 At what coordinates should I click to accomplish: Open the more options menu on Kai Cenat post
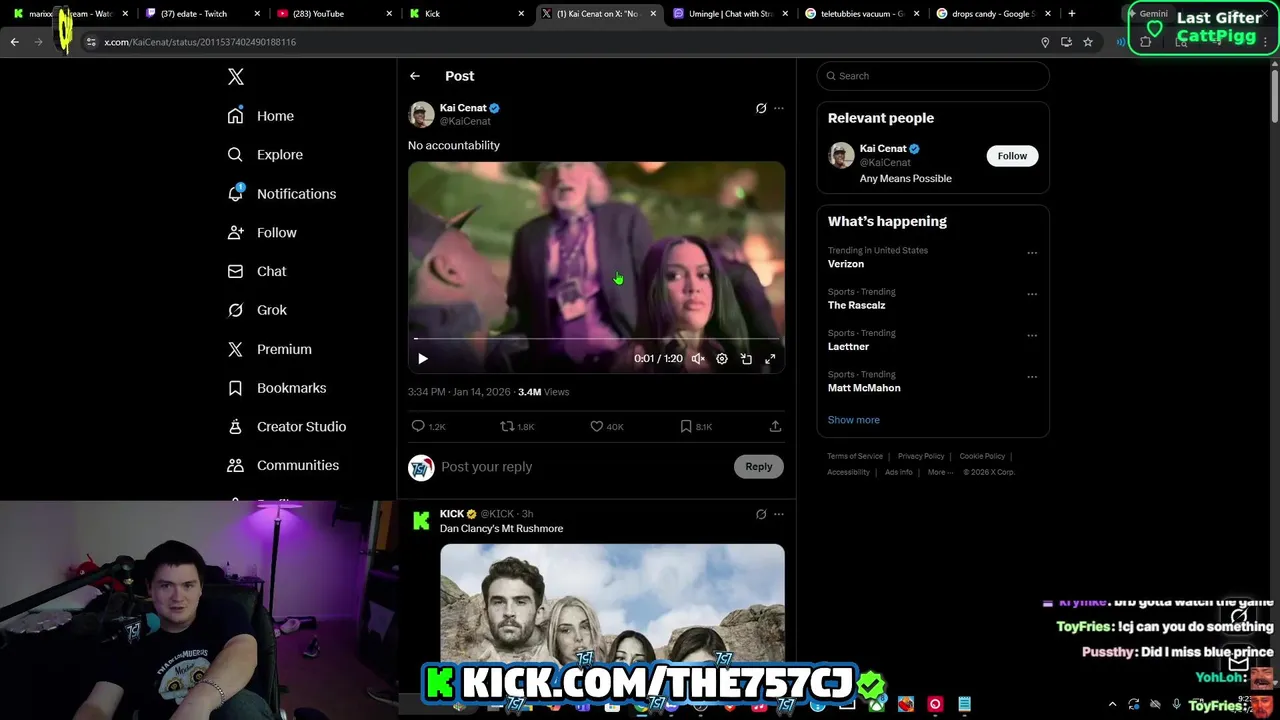tap(779, 108)
